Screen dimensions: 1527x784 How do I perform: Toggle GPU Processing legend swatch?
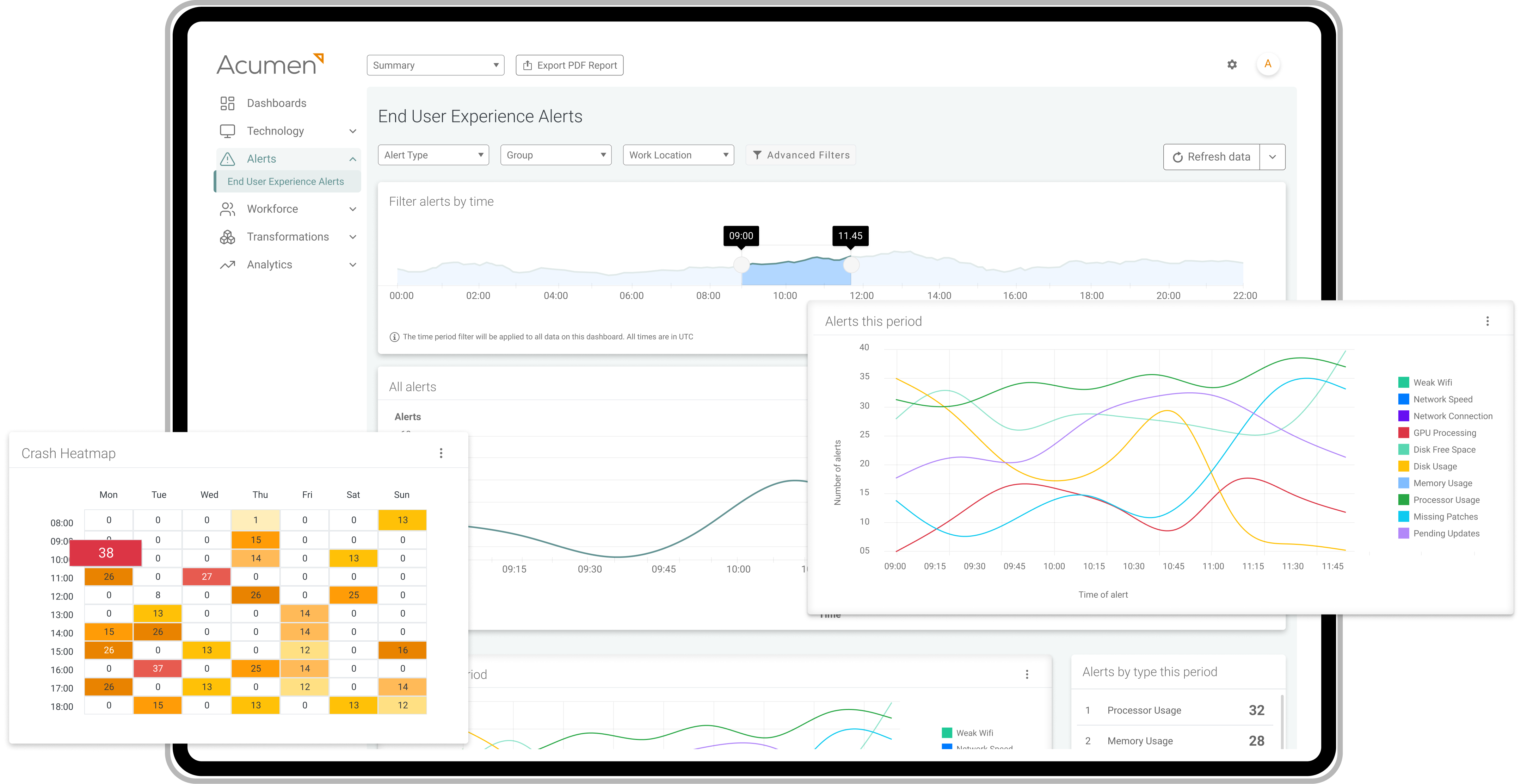[x=1403, y=433]
